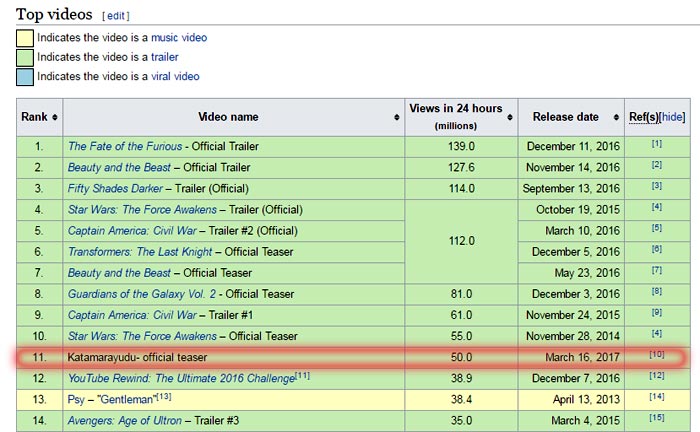Image resolution: width=700 pixels, height=432 pixels.
Task: Click the blue viral video legend swatch
Action: click(25, 77)
